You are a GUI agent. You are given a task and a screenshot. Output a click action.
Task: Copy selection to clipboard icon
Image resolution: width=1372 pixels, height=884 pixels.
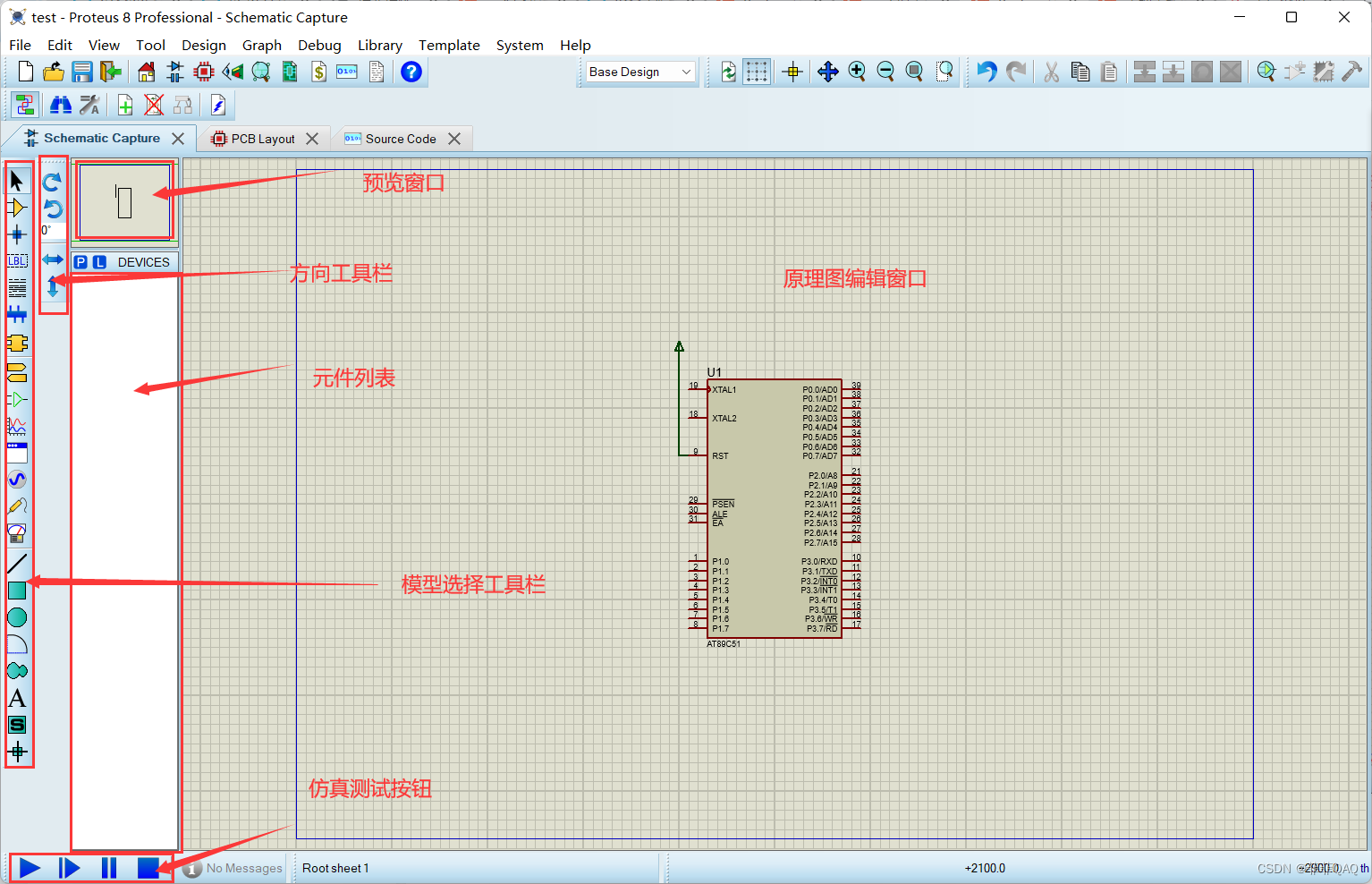pyautogui.click(x=1080, y=72)
